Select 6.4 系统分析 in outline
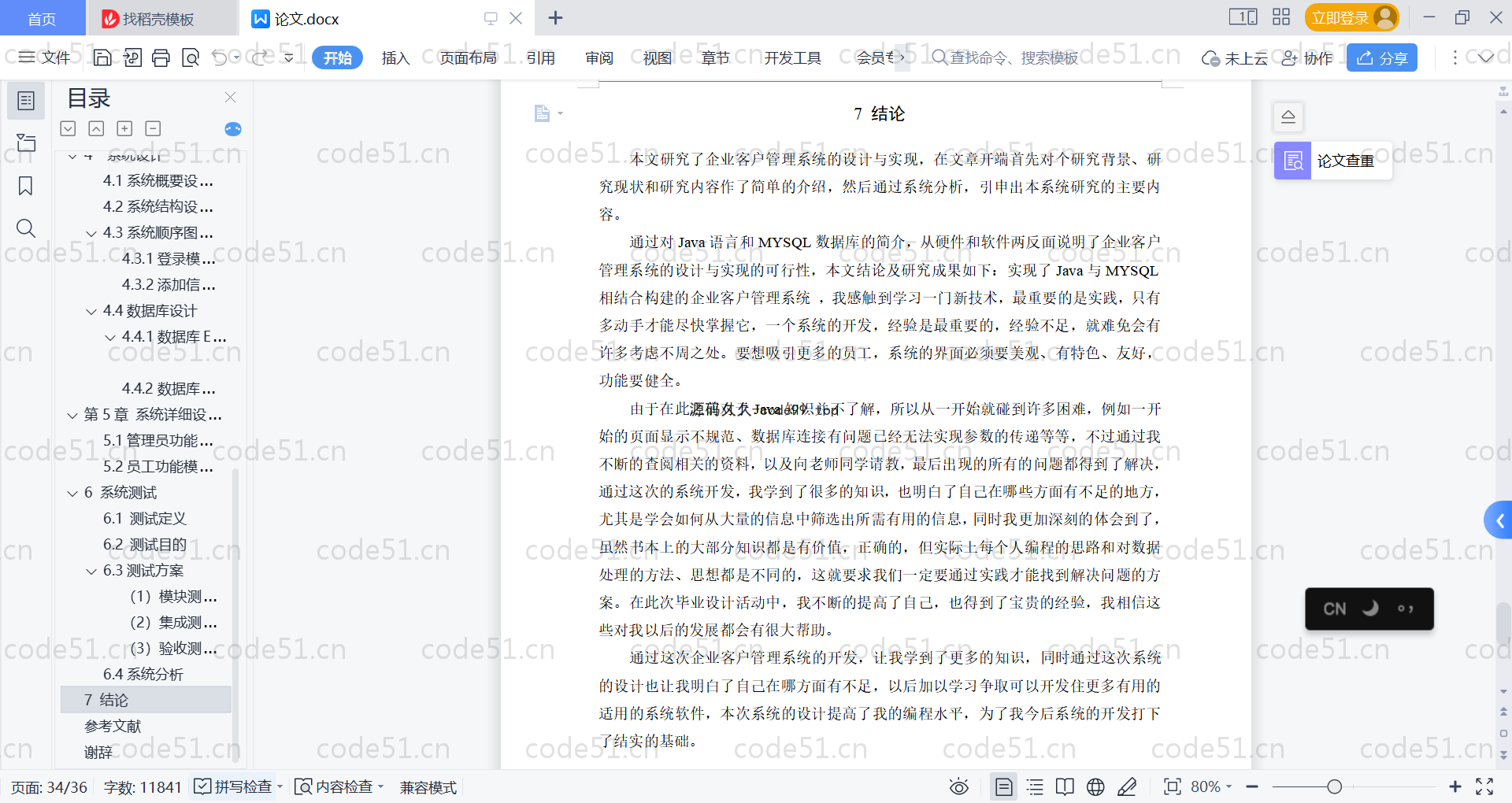Screen dimensions: 1512x803 (x=143, y=674)
